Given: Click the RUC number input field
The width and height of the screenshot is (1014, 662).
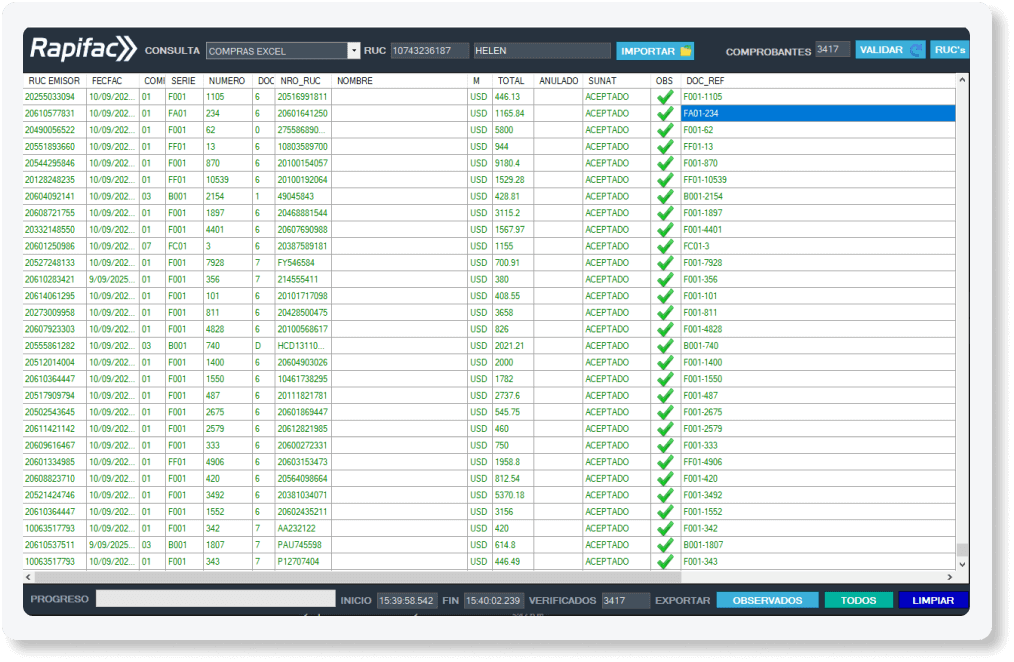Looking at the screenshot, I should [x=429, y=51].
